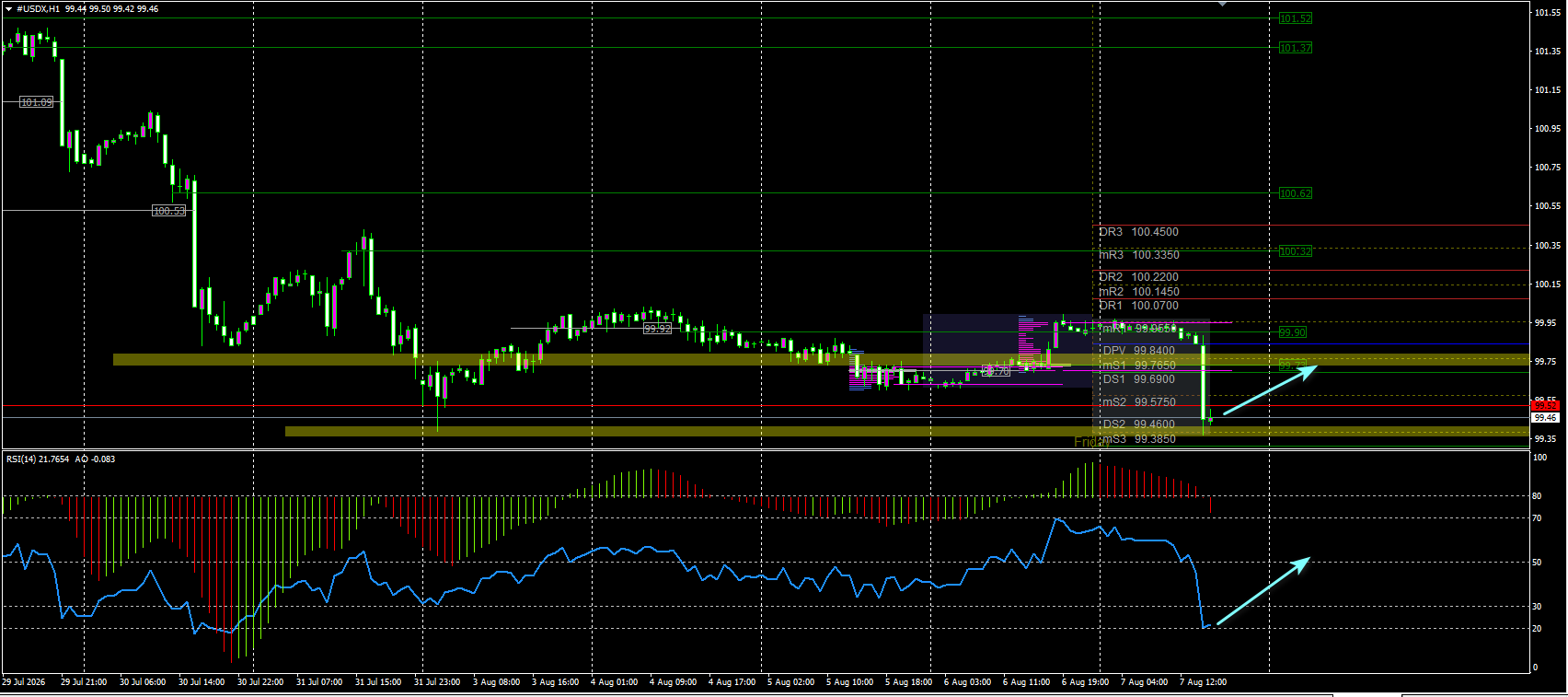Click the 7 Aug 12:00 time axis label
This screenshot has height=697, width=1568.
pos(1203,682)
